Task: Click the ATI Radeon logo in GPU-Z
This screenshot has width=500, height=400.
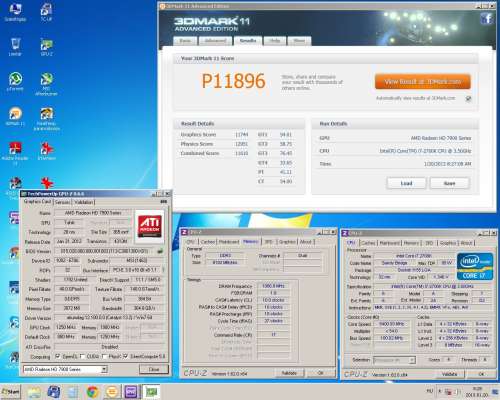Action: 150,226
